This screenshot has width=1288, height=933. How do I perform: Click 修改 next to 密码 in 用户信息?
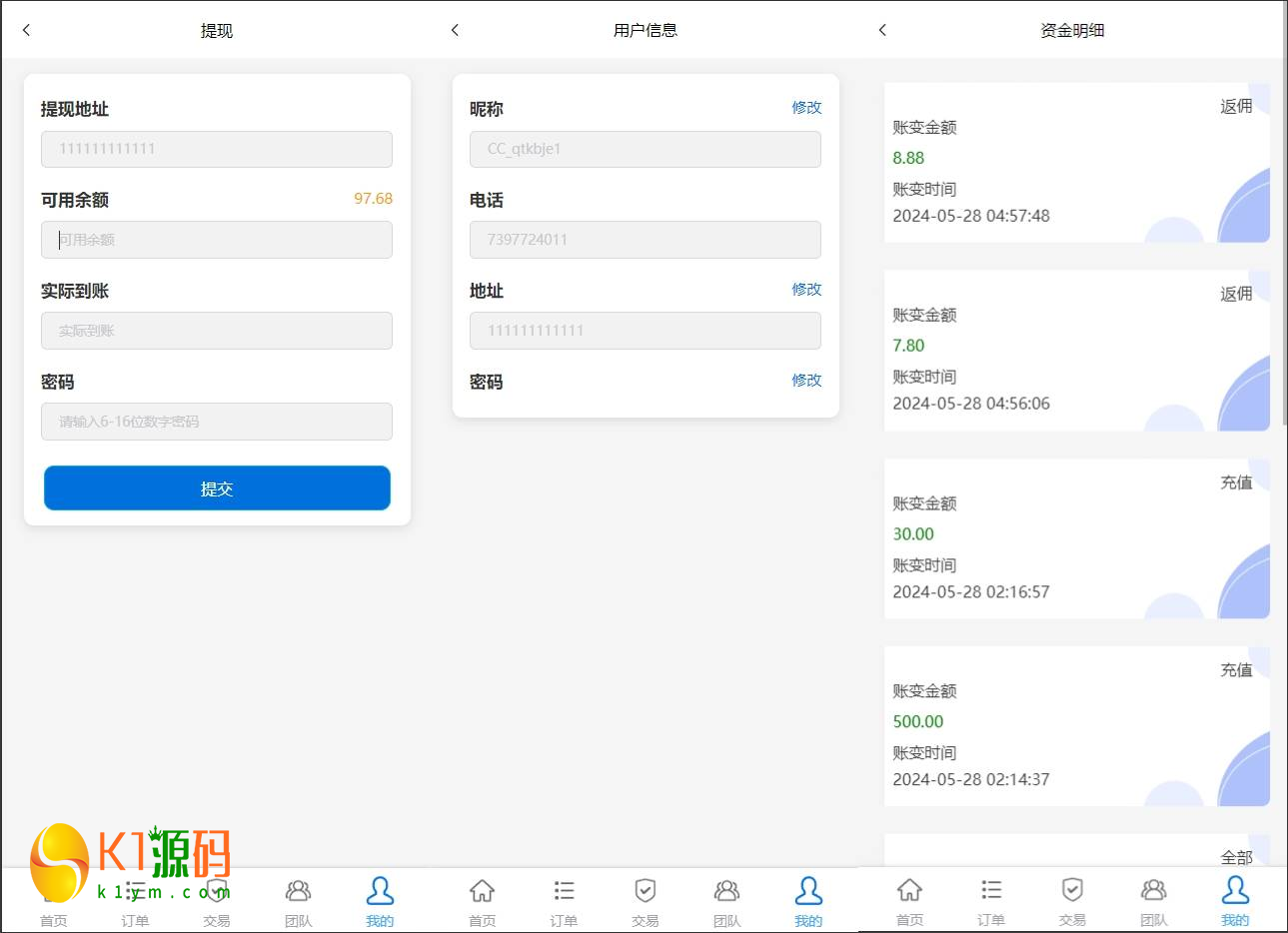(806, 380)
